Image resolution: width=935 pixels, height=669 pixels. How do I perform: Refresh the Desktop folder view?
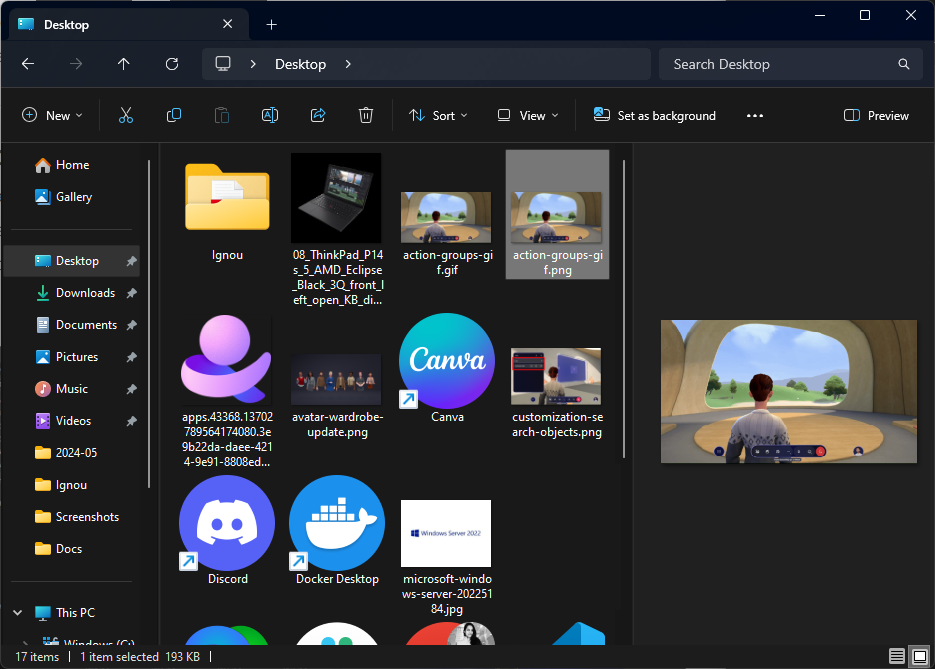(172, 64)
